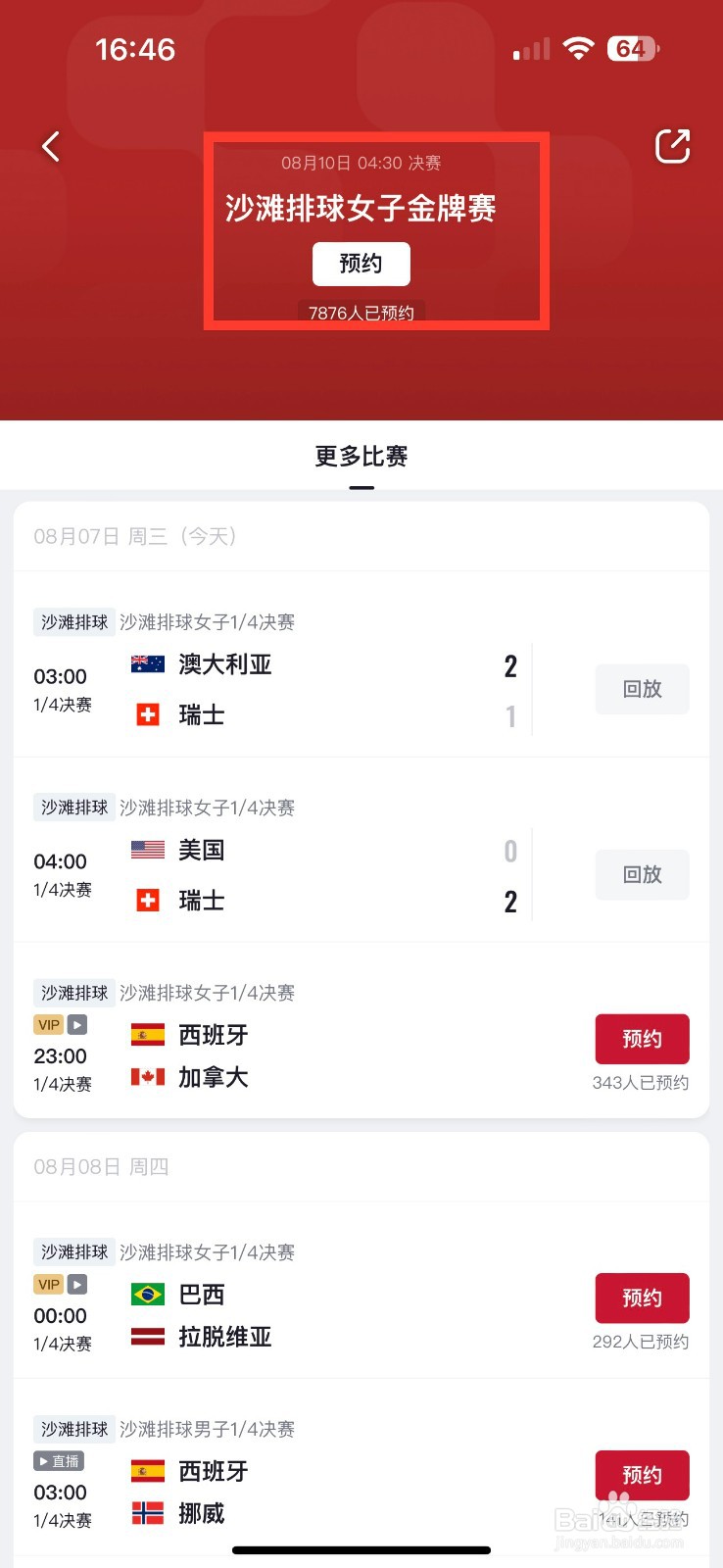Tap the Australia flag icon
Viewport: 723px width, 1568px height.
click(x=148, y=664)
